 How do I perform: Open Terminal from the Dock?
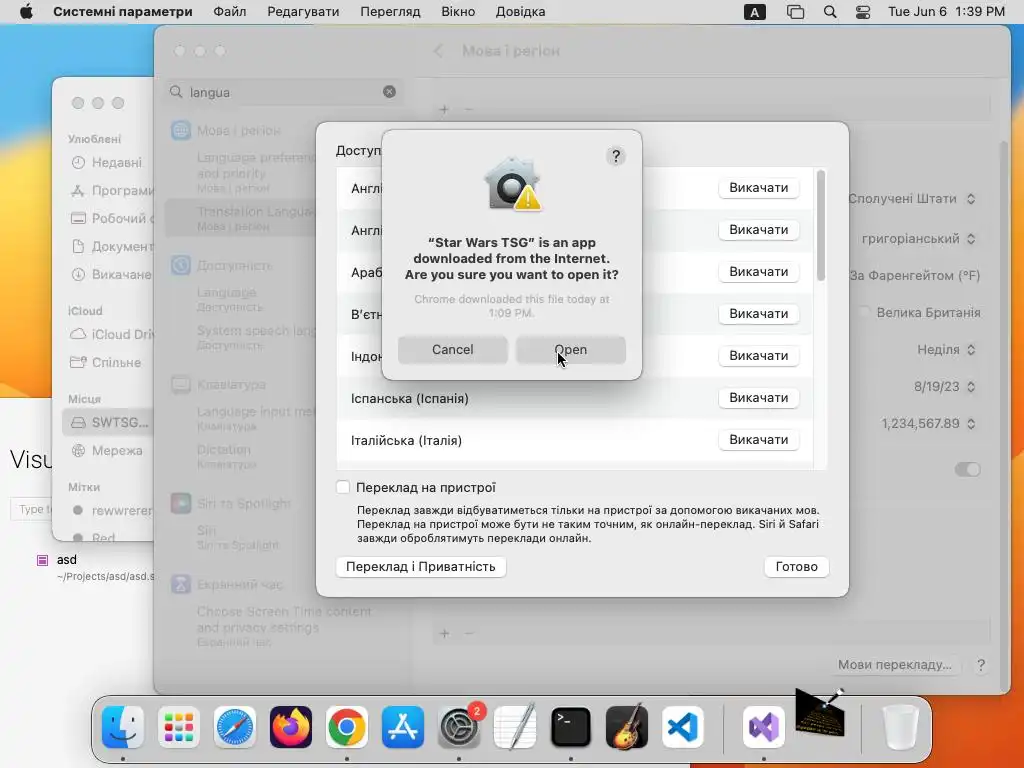tap(571, 727)
